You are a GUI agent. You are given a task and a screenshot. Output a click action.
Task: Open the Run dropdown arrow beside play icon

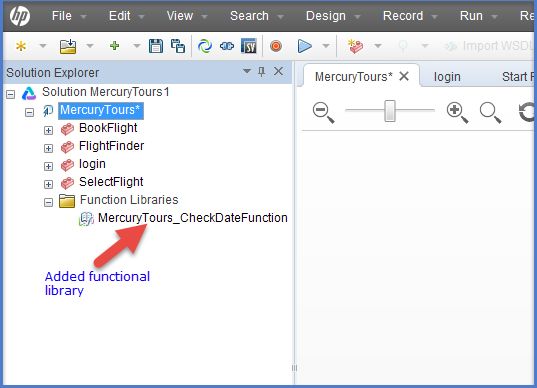coord(326,46)
